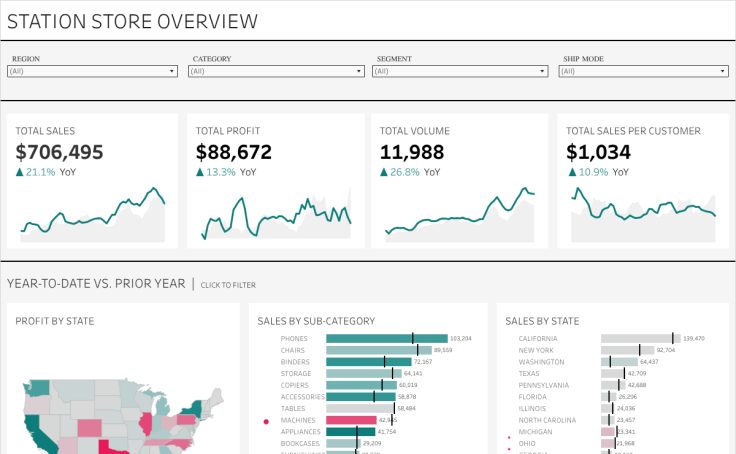Click the Binders bar in sub-category chart
This screenshot has height=454, width=736.
click(368, 362)
